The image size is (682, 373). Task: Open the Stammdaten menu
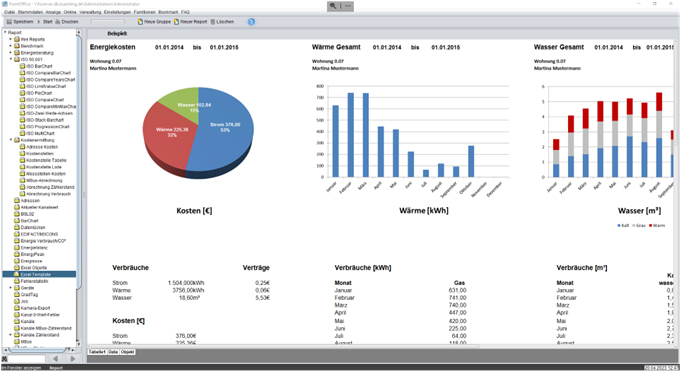point(30,12)
